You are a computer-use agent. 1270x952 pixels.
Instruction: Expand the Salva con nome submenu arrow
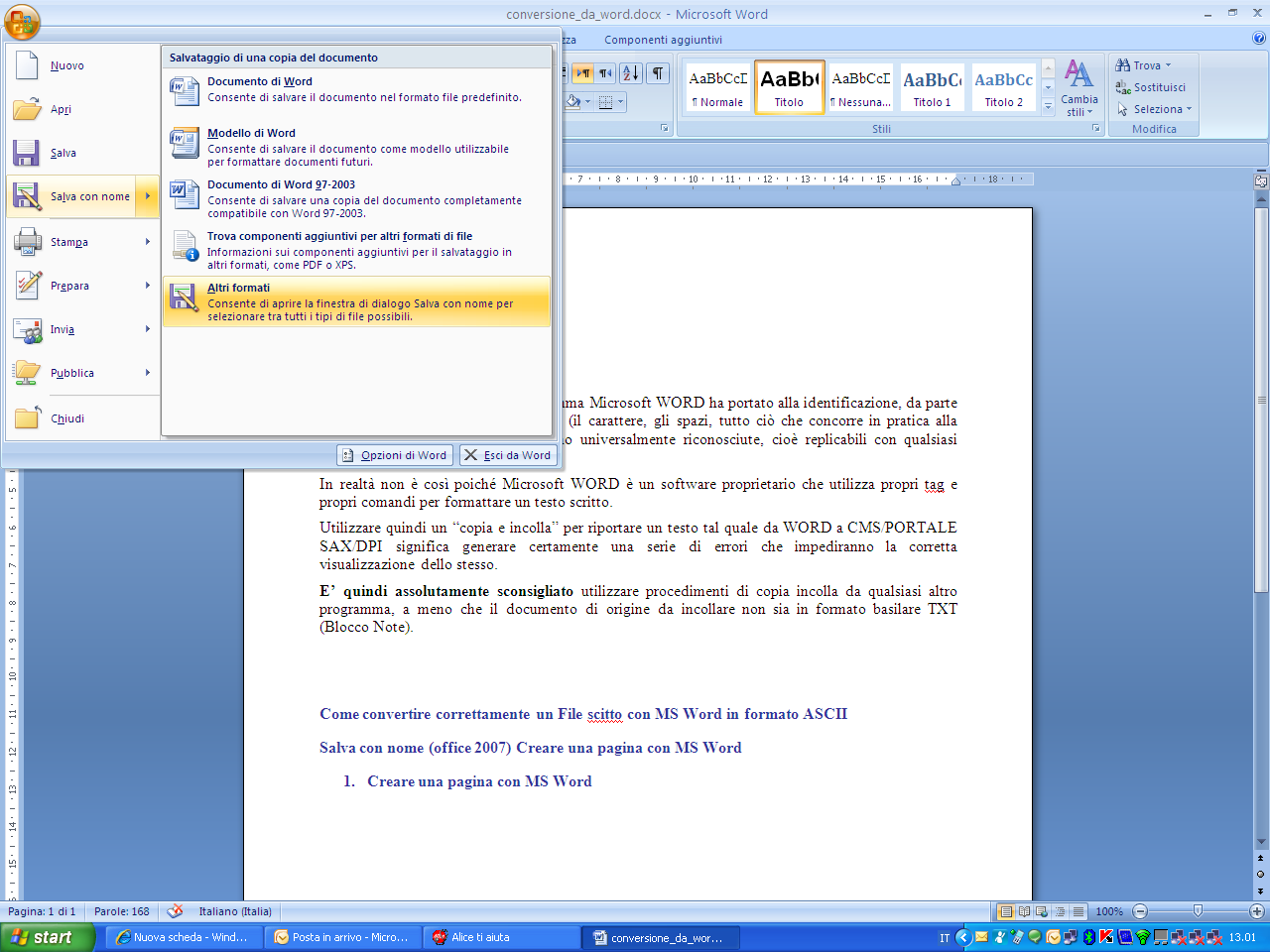click(x=147, y=196)
